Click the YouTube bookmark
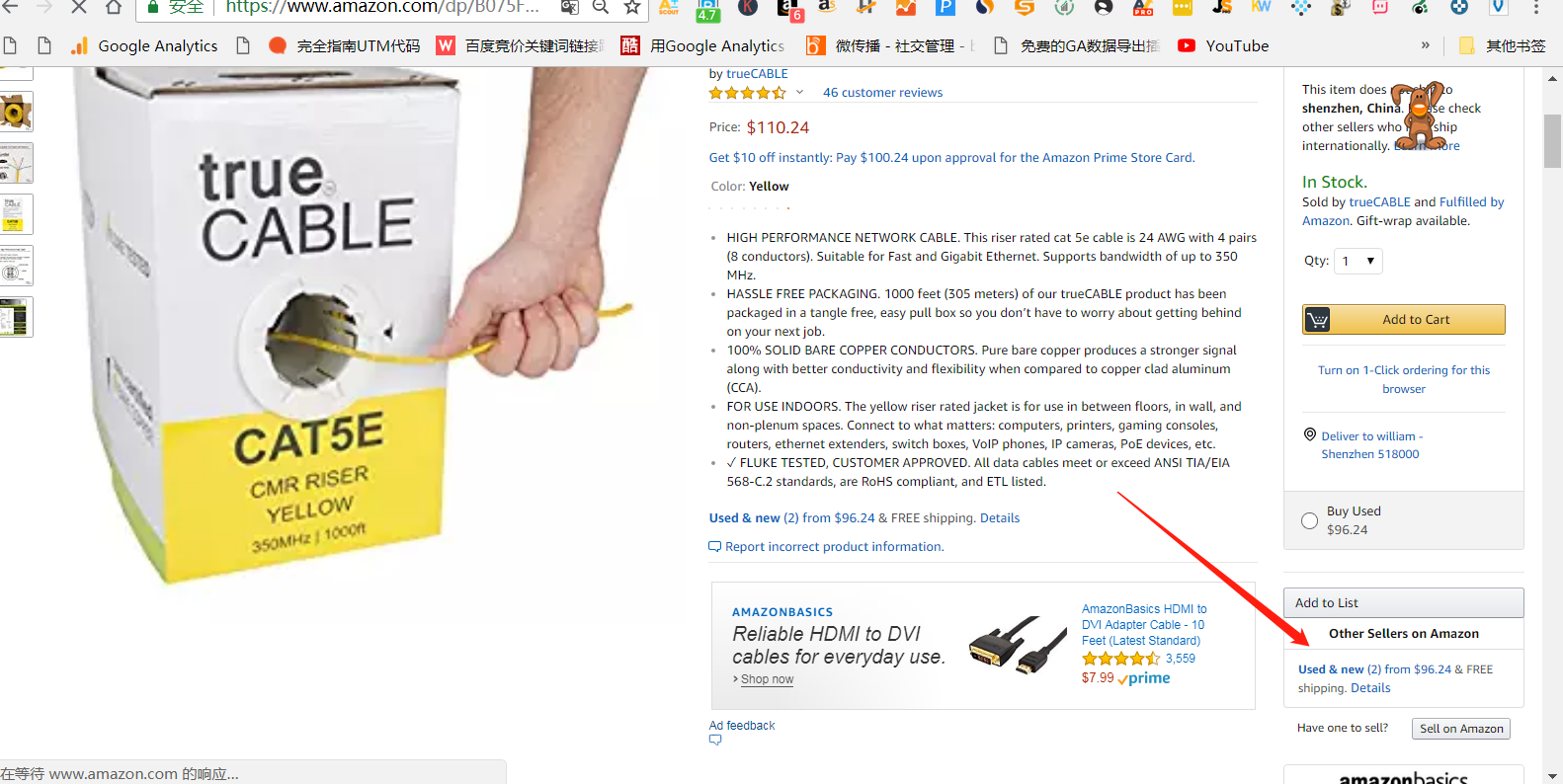The width and height of the screenshot is (1563, 784). [x=1223, y=45]
